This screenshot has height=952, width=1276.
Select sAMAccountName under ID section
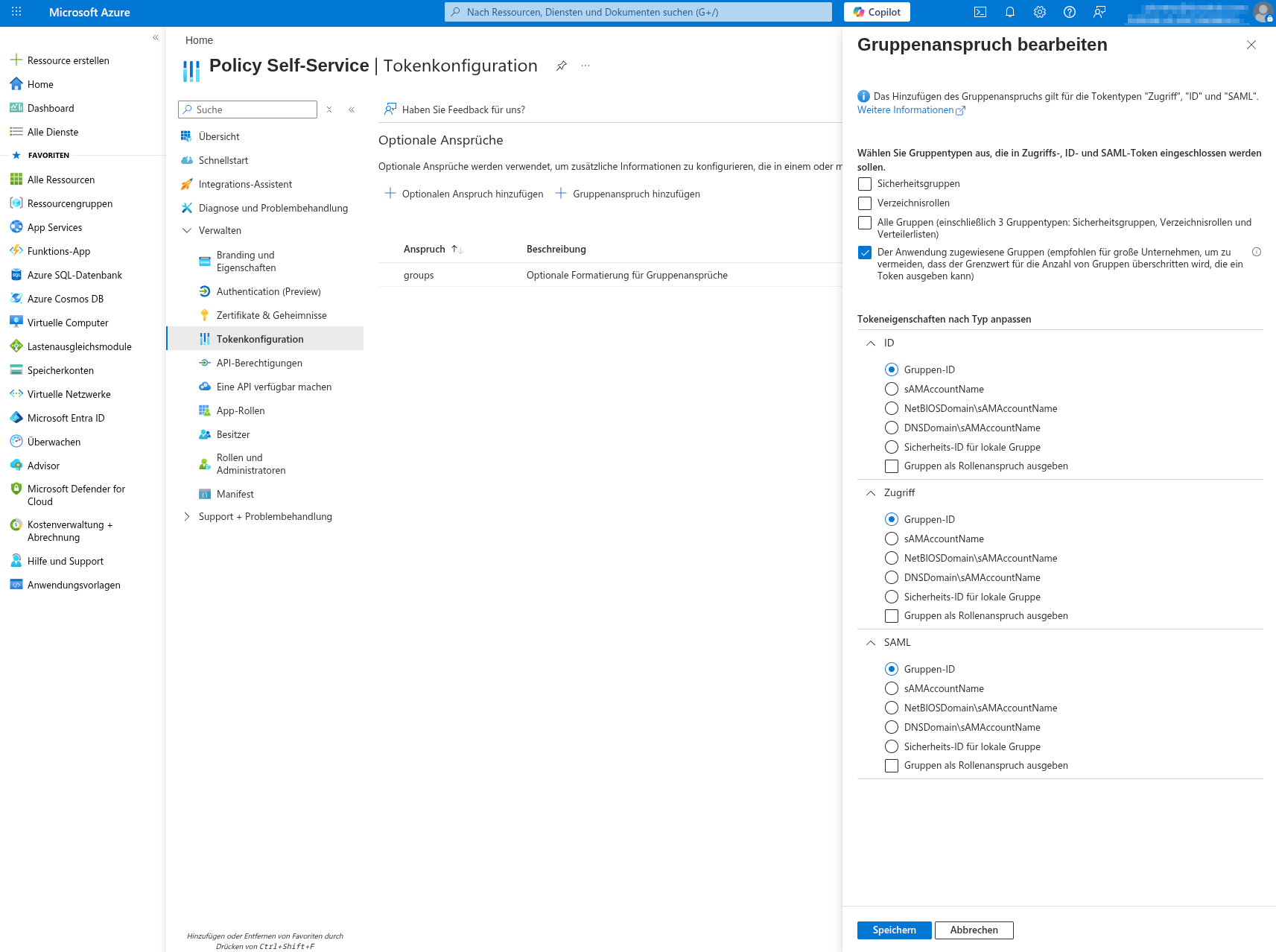coord(892,389)
